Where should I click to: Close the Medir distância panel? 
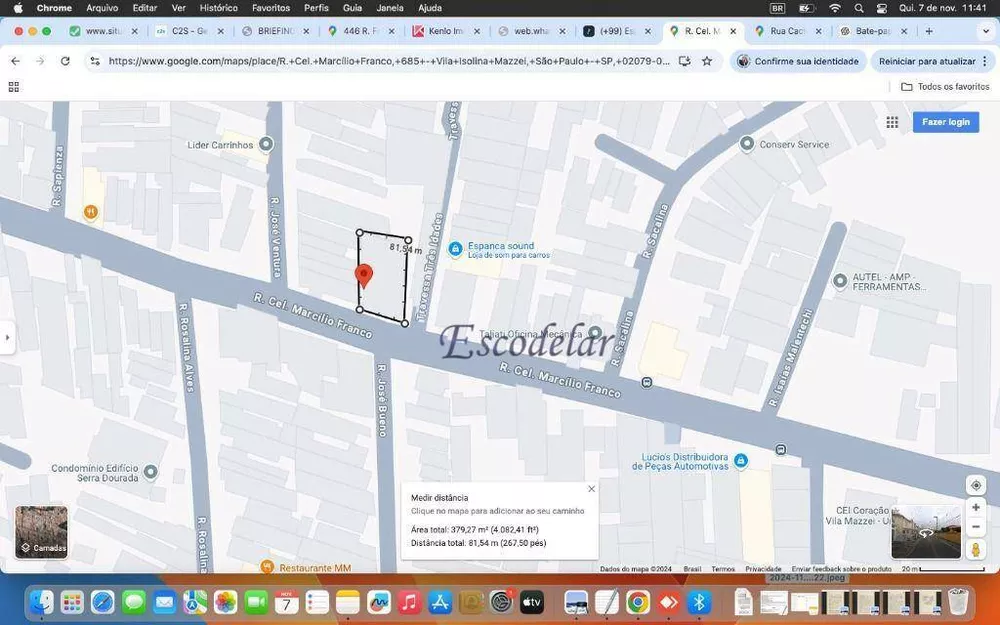pyautogui.click(x=591, y=489)
